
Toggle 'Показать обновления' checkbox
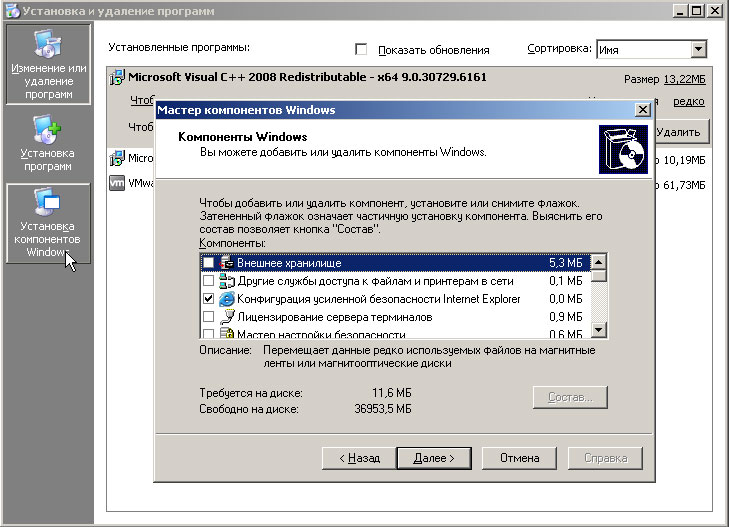(x=361, y=49)
